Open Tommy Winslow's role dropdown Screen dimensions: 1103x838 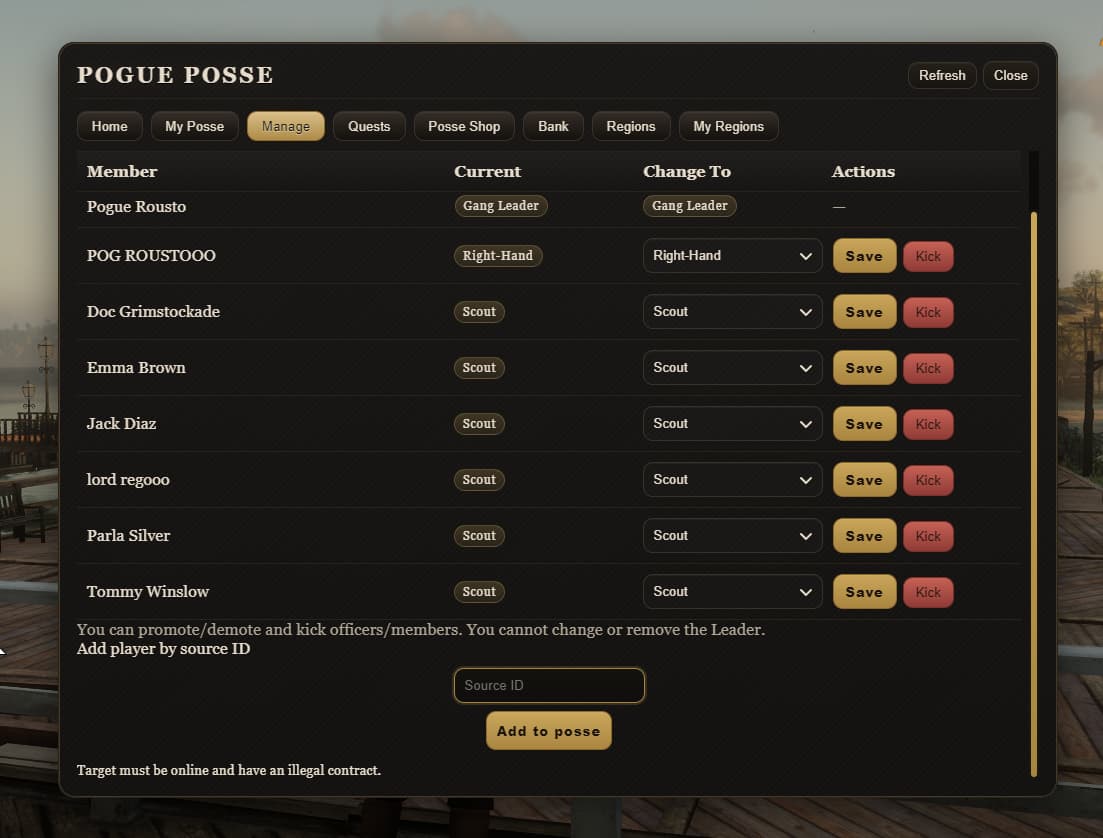click(732, 591)
